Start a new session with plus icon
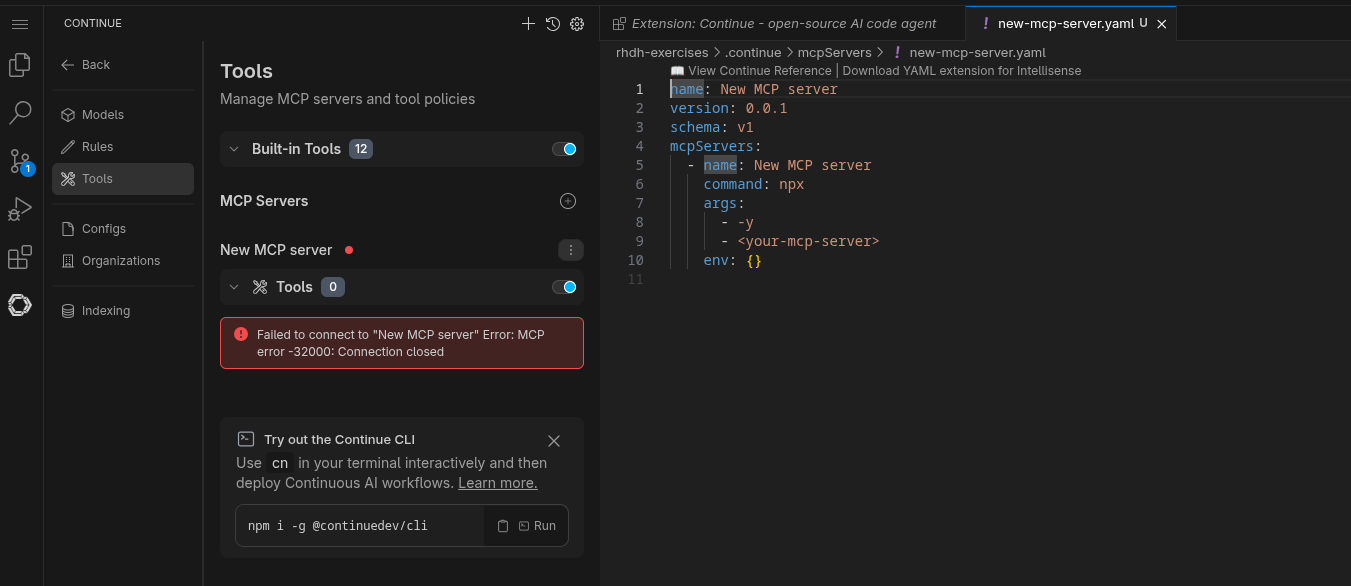Screen dimensions: 1351x586 (529, 24)
